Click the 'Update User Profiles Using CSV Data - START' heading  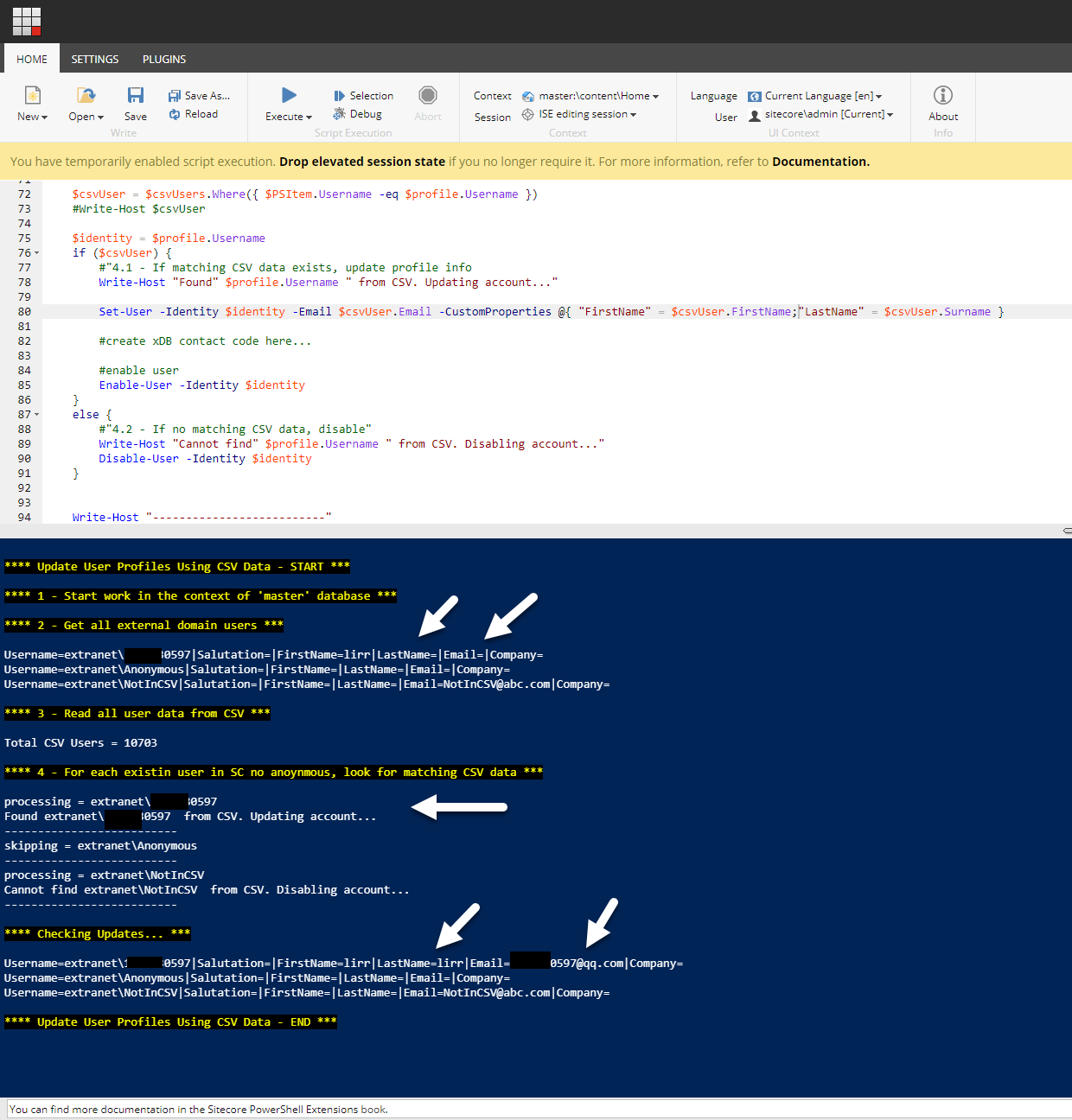177,567
